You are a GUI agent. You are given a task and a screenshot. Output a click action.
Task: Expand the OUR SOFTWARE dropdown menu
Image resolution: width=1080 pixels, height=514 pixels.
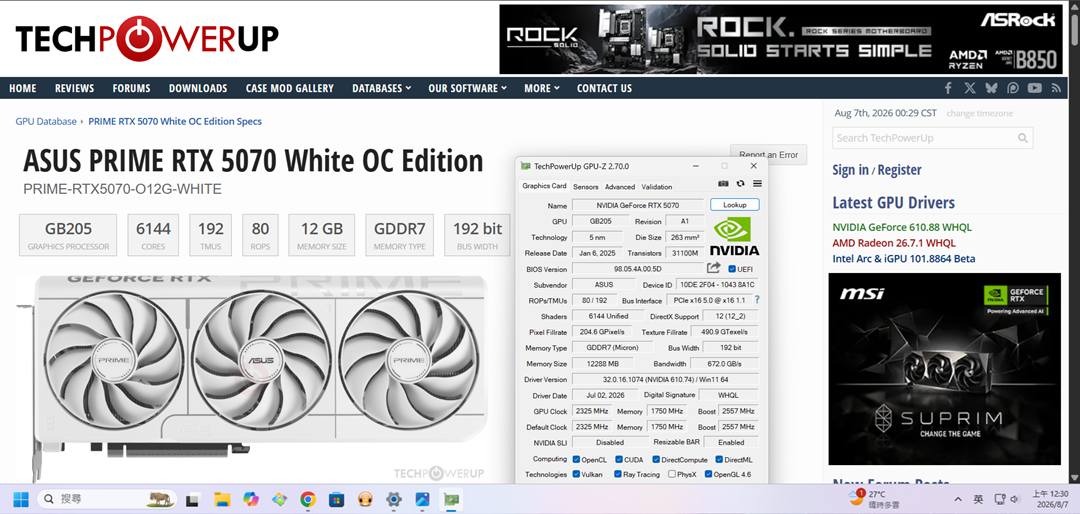(468, 88)
